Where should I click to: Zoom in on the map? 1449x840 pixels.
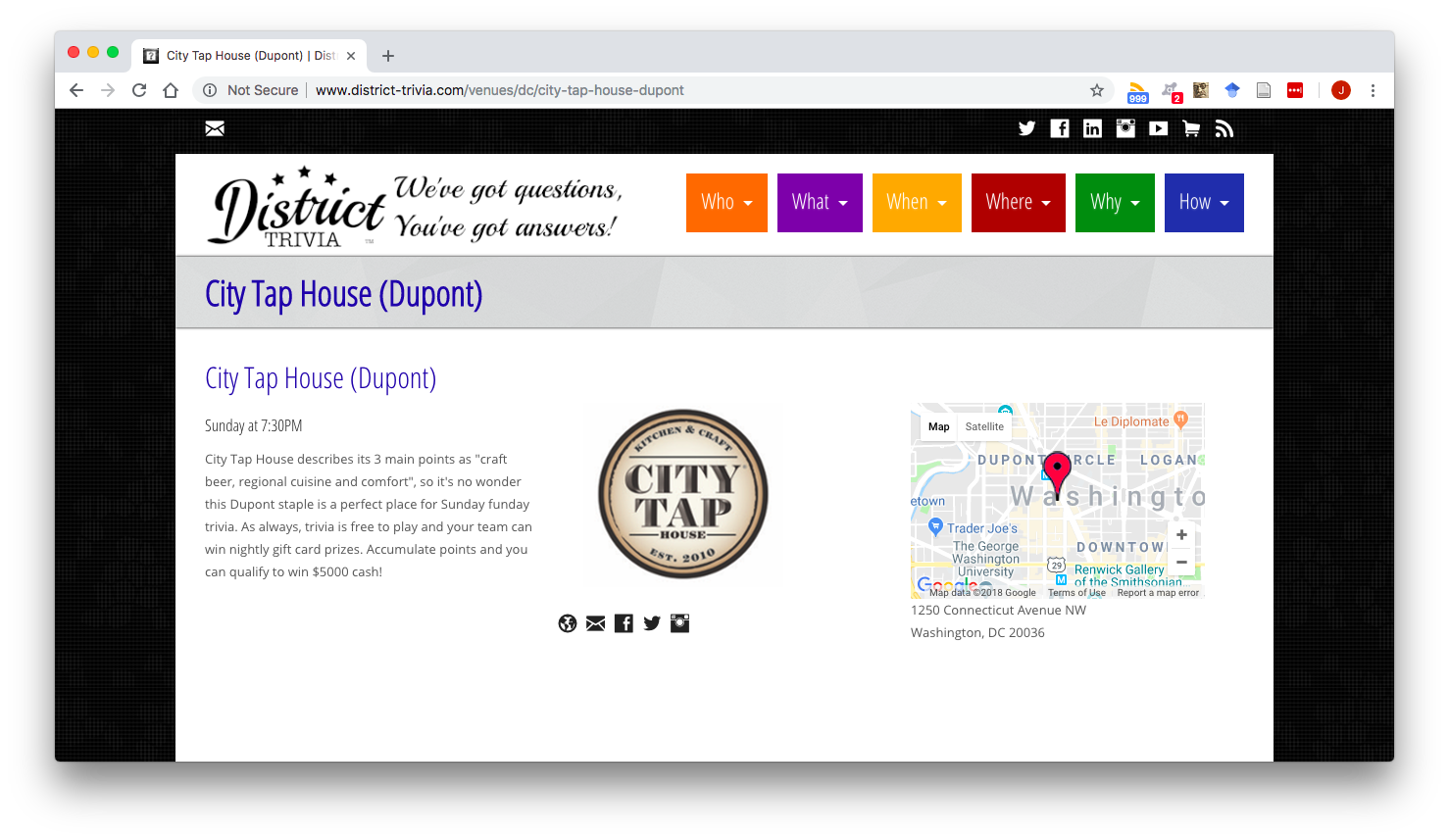tap(1181, 534)
